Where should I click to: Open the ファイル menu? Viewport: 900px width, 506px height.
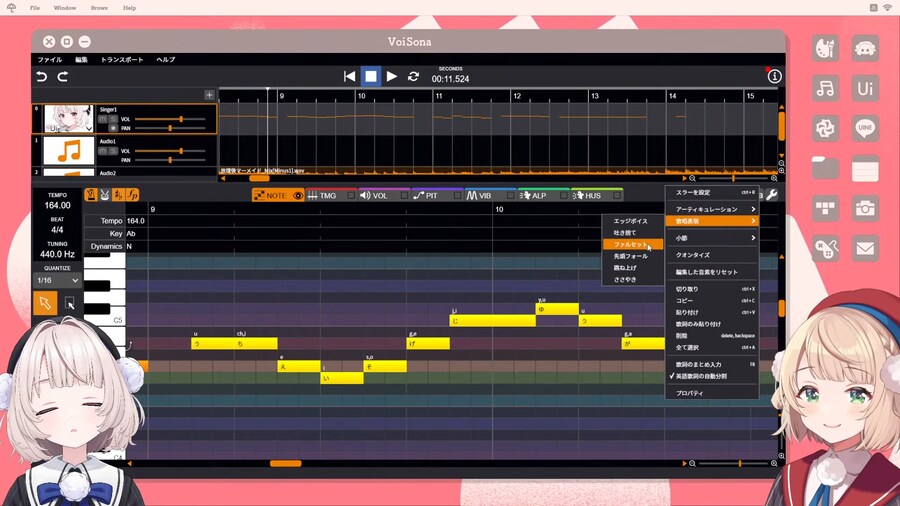tap(50, 60)
